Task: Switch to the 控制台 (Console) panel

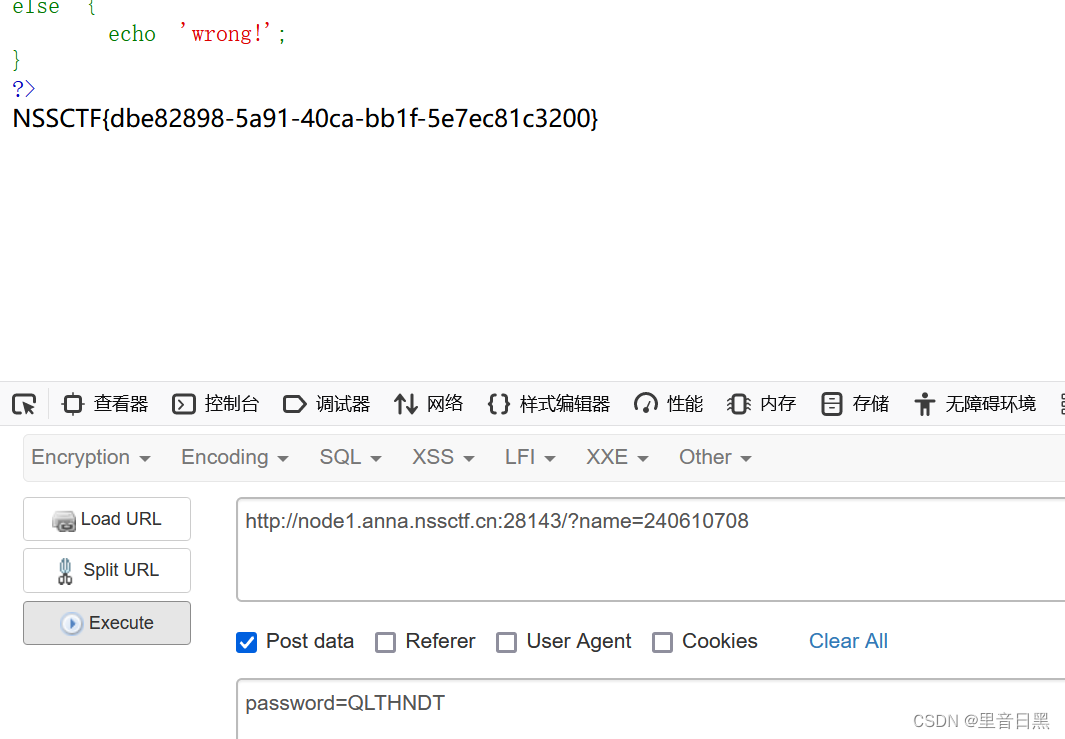Action: (217, 403)
